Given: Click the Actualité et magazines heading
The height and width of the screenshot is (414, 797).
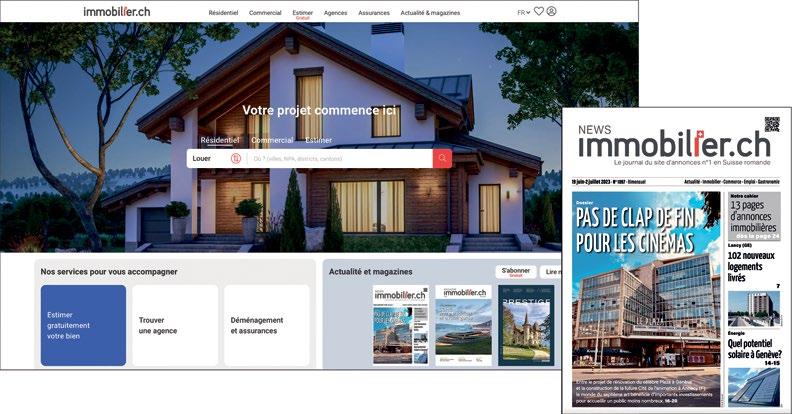Looking at the screenshot, I should coord(371,272).
